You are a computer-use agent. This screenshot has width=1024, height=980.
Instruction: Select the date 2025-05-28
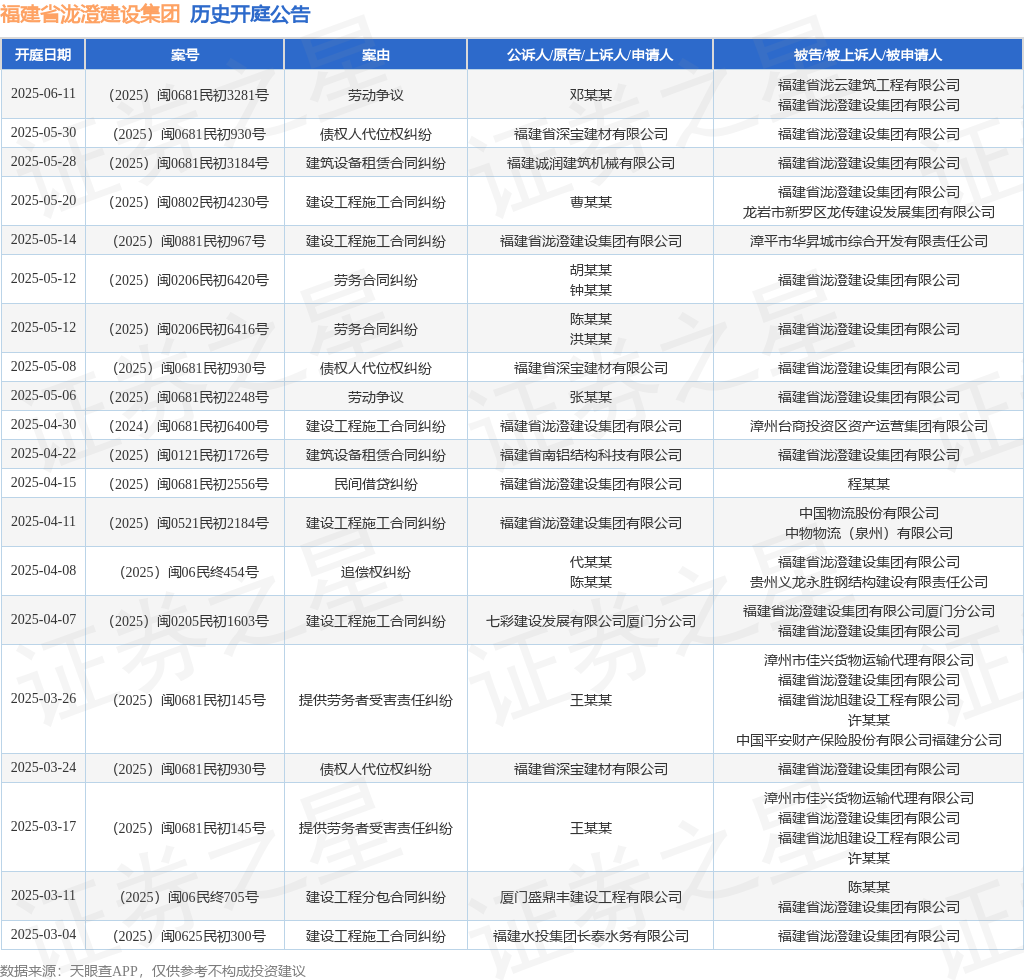click(x=43, y=161)
